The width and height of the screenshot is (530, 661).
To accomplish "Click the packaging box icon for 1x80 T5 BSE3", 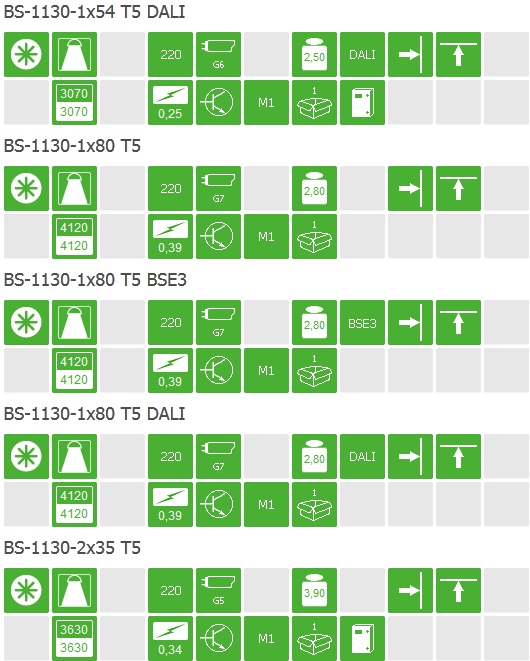I will coord(315,371).
